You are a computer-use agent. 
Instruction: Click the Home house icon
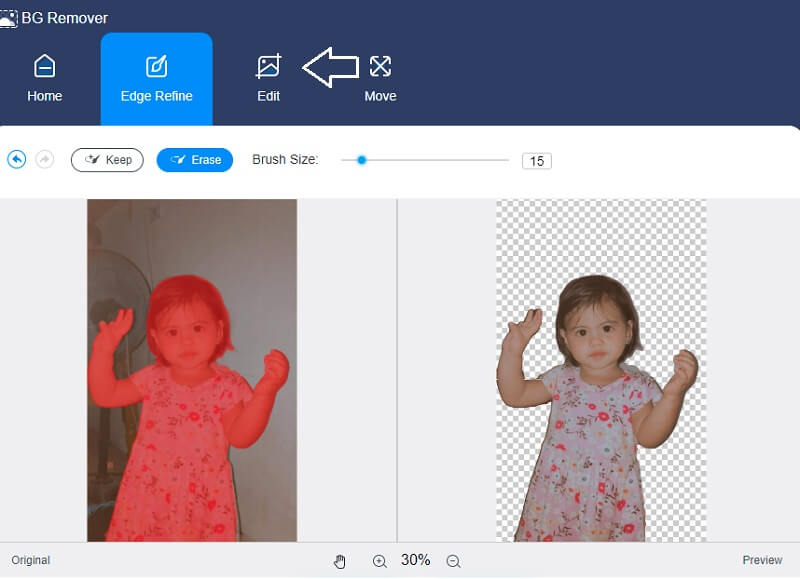44,66
